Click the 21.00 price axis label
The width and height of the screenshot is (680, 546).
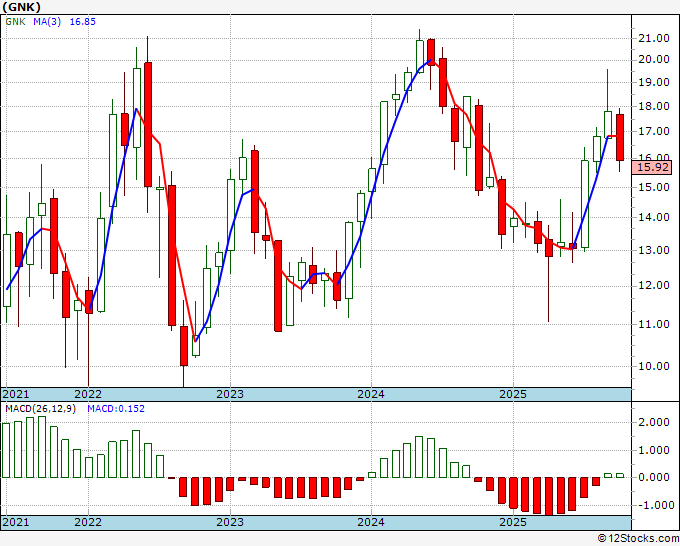coord(654,38)
